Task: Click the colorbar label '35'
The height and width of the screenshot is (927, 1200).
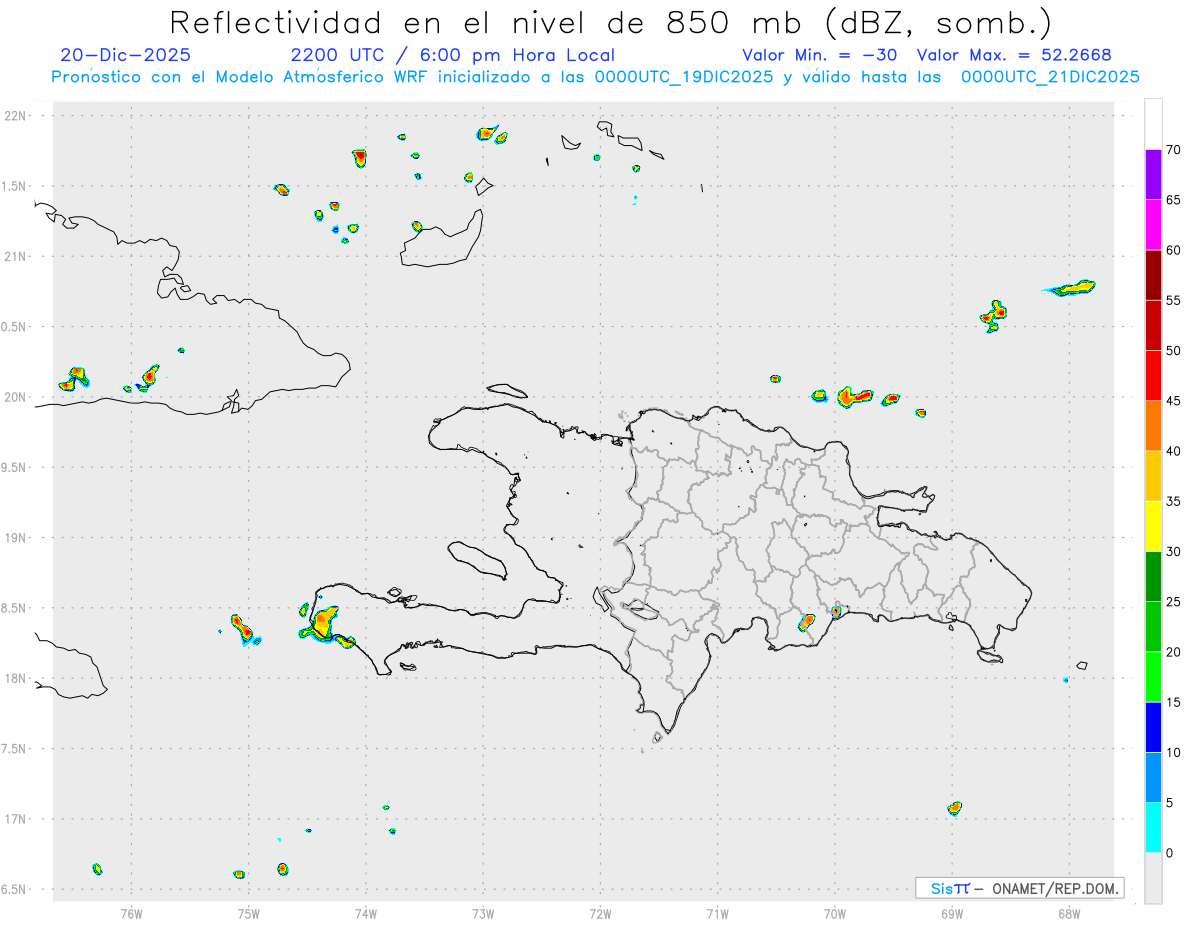Action: point(1174,501)
